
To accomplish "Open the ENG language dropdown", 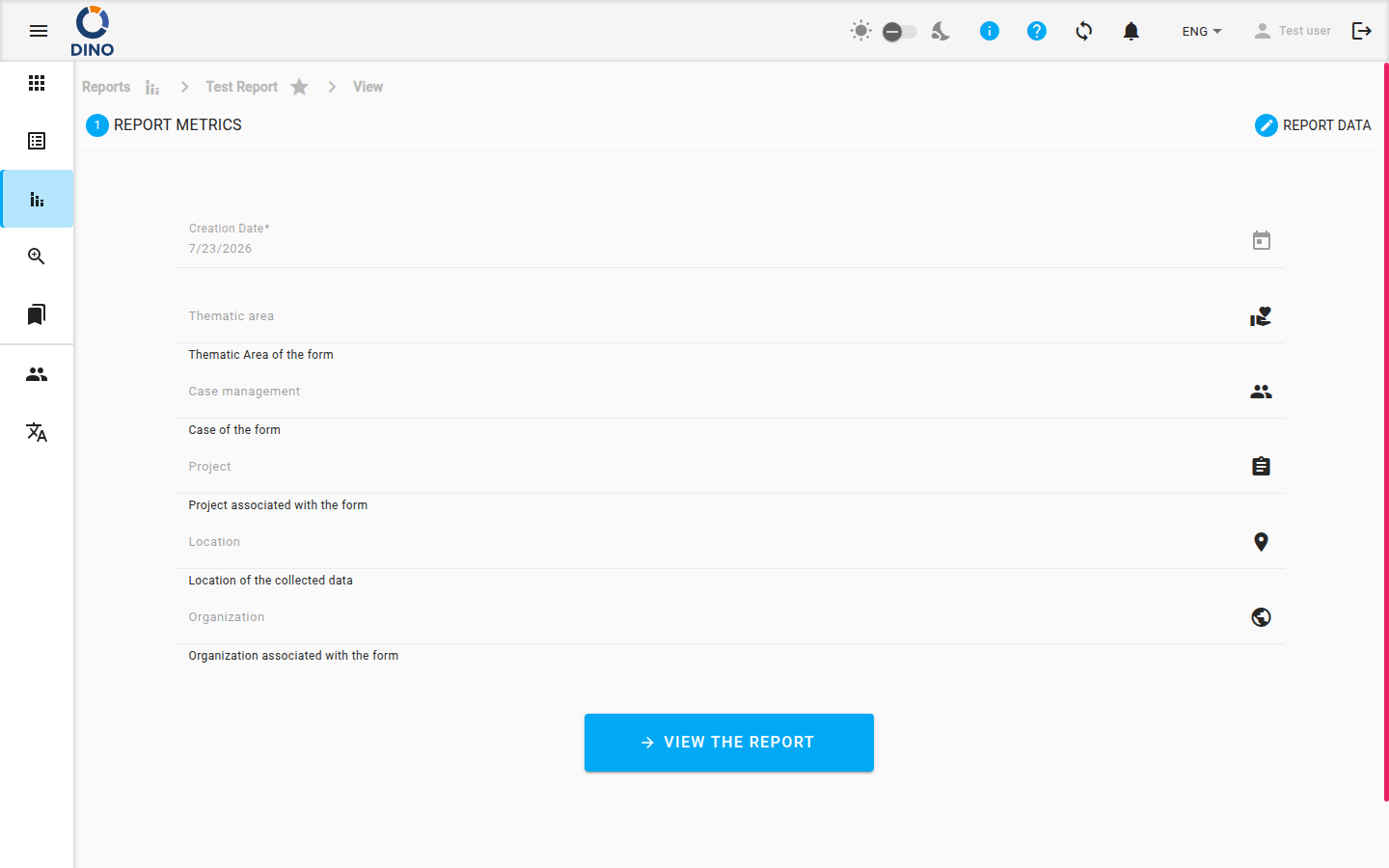I will (x=1202, y=31).
